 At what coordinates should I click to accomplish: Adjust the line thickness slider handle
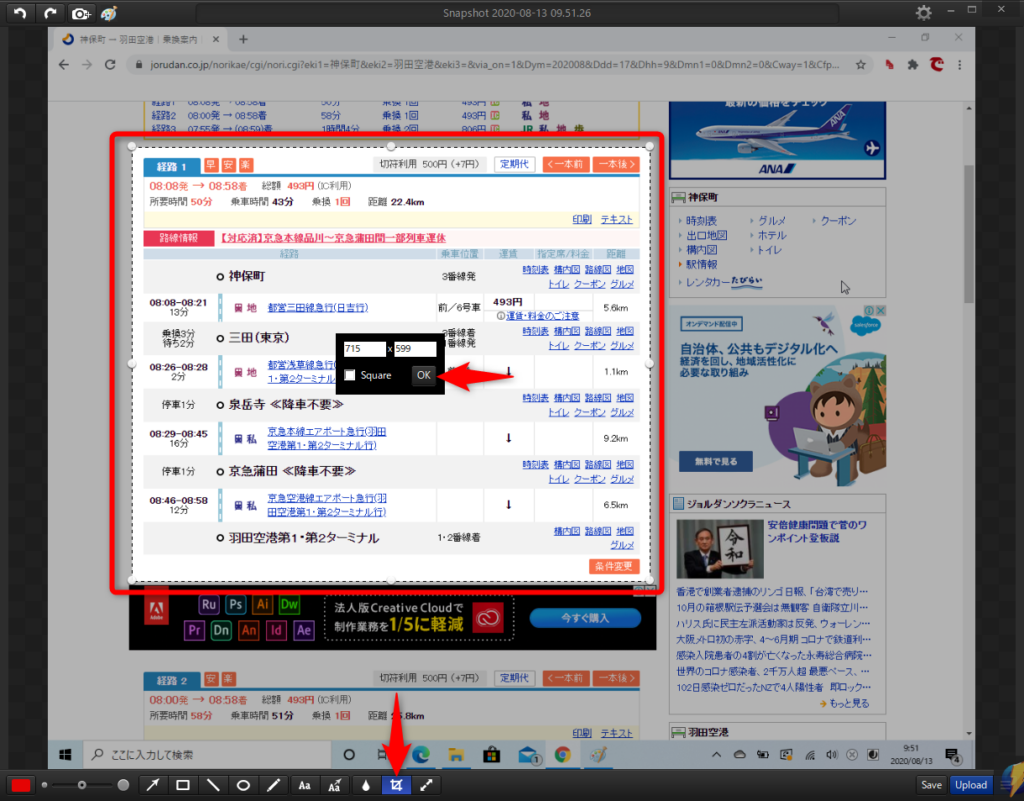pyautogui.click(x=82, y=785)
